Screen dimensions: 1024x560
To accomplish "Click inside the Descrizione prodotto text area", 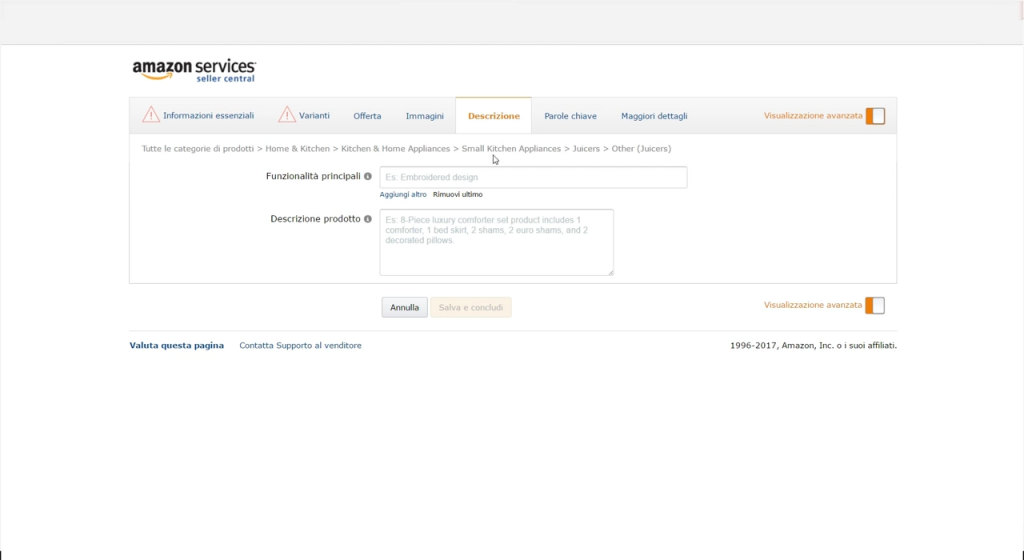I will coord(496,242).
